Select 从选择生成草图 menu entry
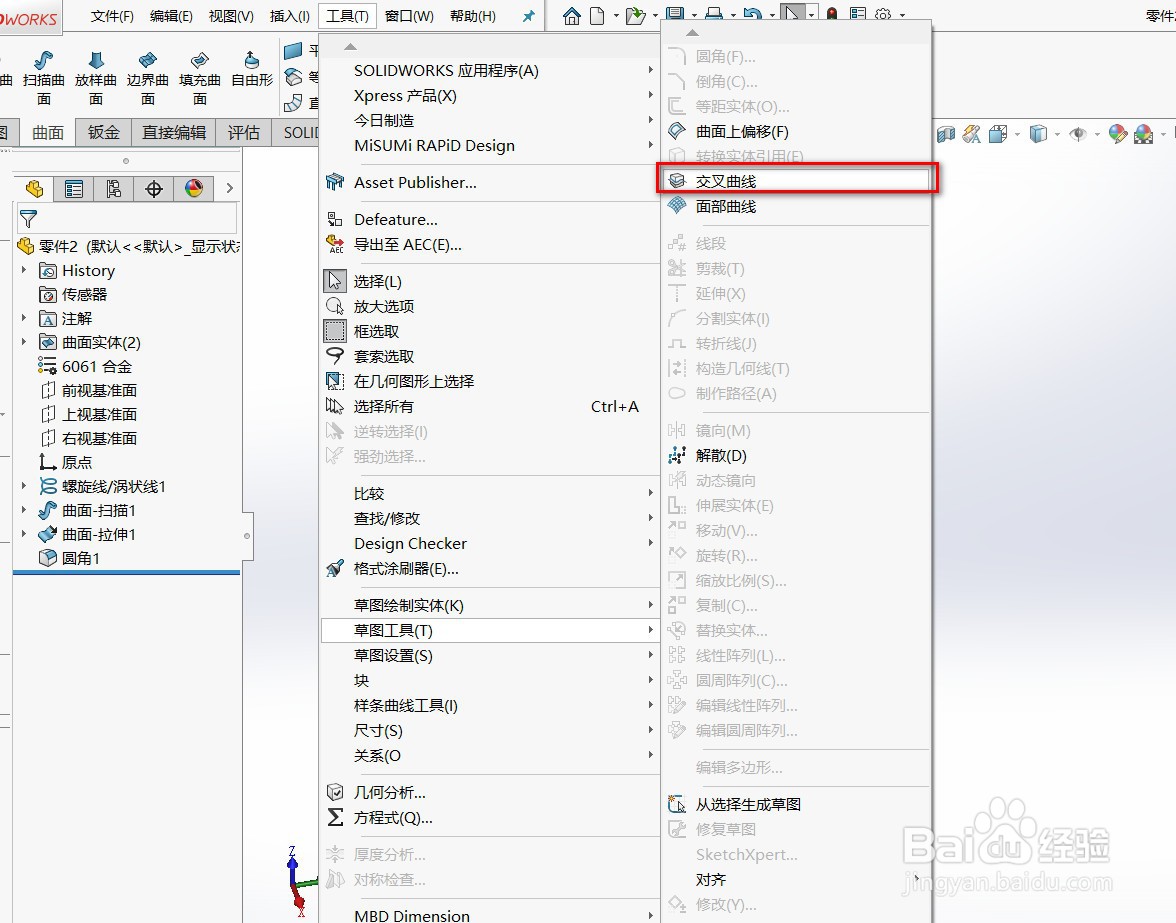 point(797,805)
